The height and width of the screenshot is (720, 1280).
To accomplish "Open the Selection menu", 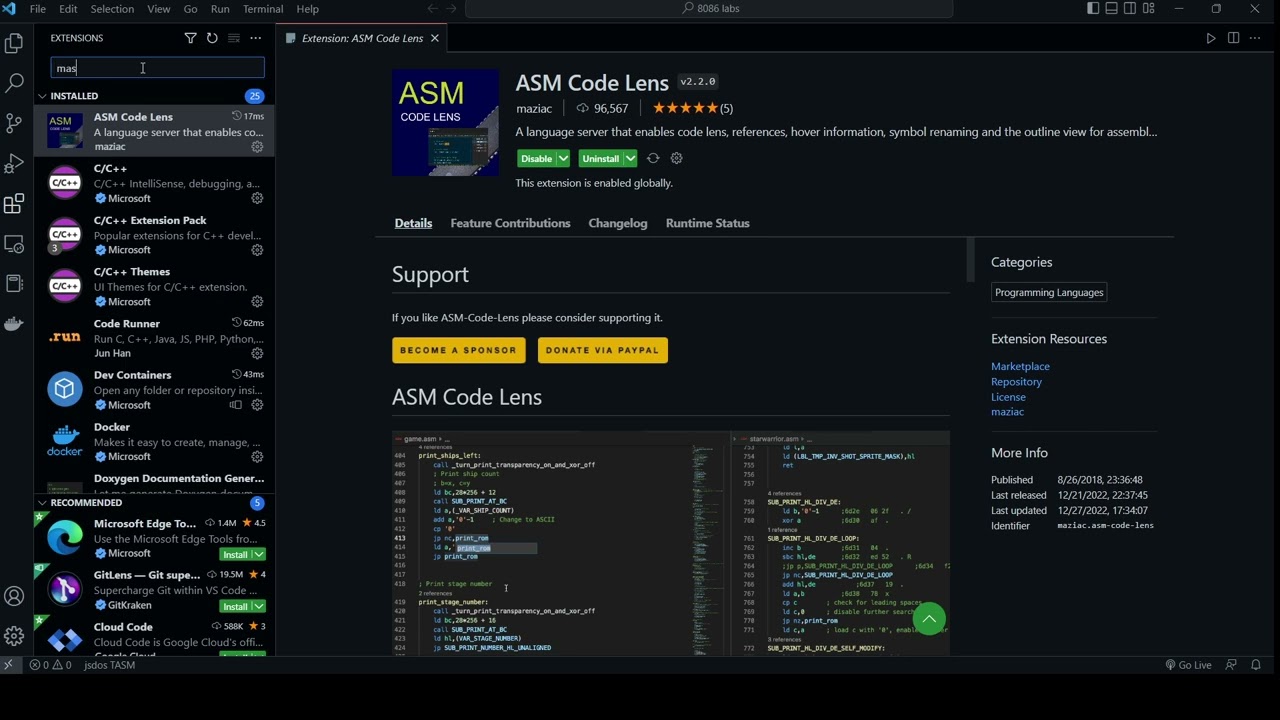I will tap(112, 9).
